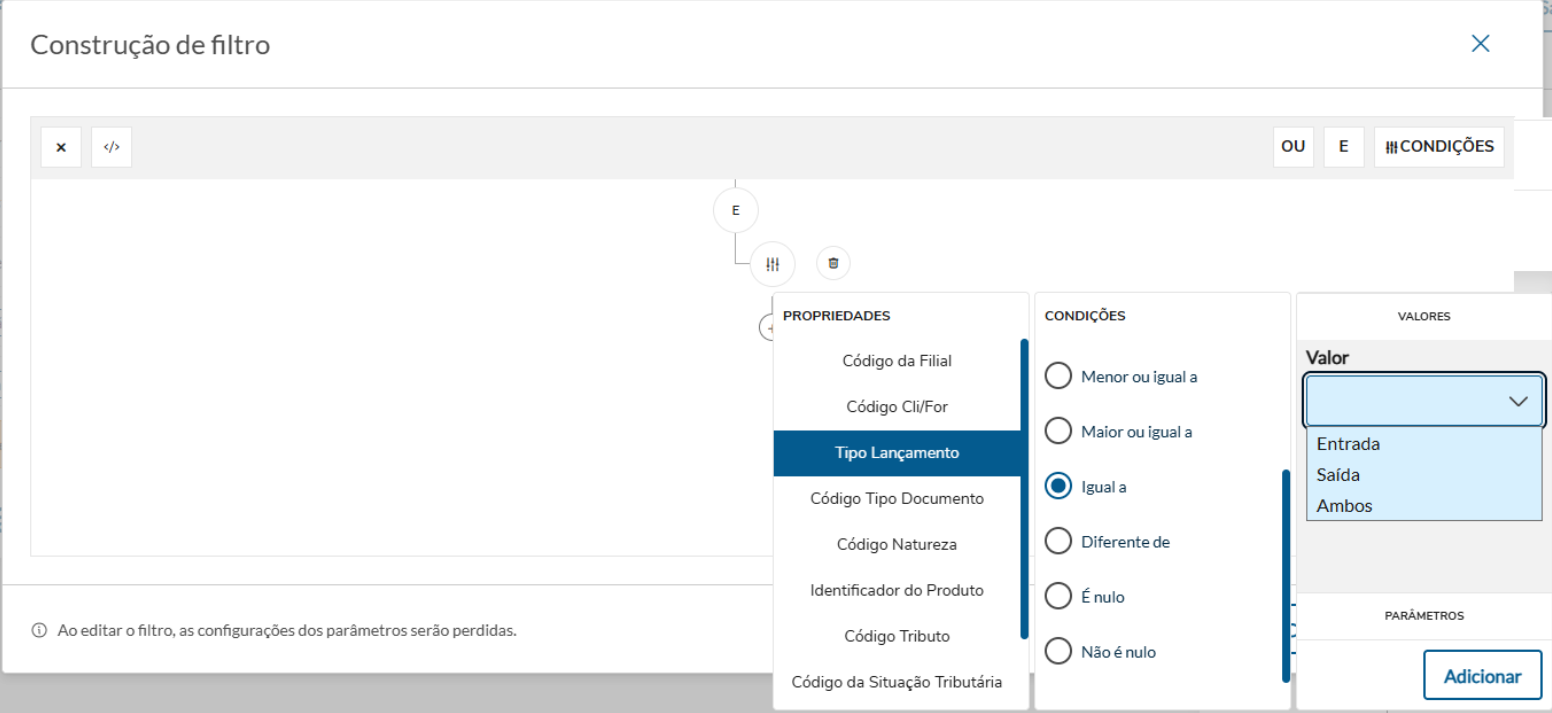Image resolution: width=1552 pixels, height=713 pixels.
Task: Select Código Tributo property
Action: point(897,636)
